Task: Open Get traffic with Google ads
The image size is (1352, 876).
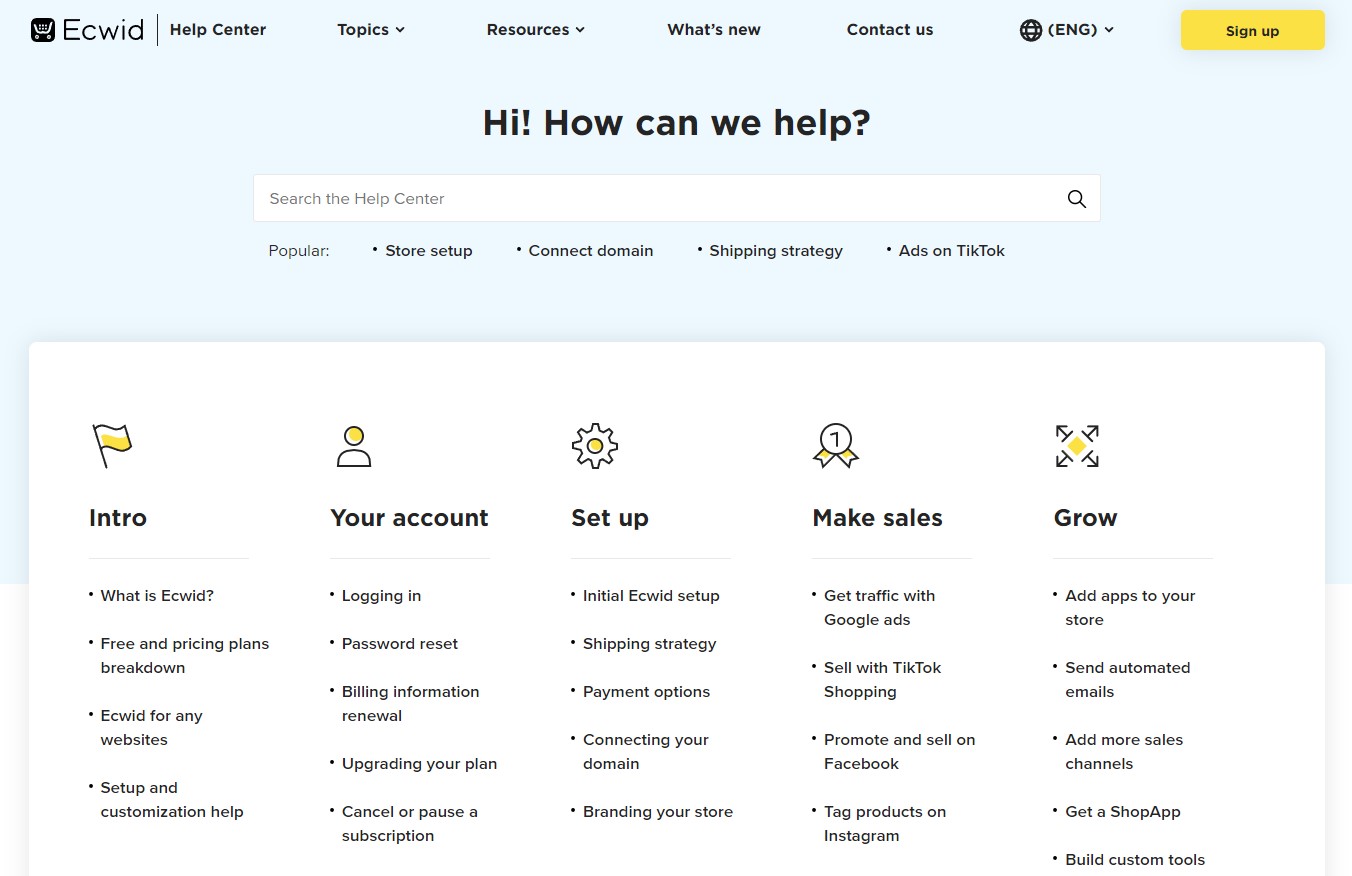Action: [x=880, y=608]
